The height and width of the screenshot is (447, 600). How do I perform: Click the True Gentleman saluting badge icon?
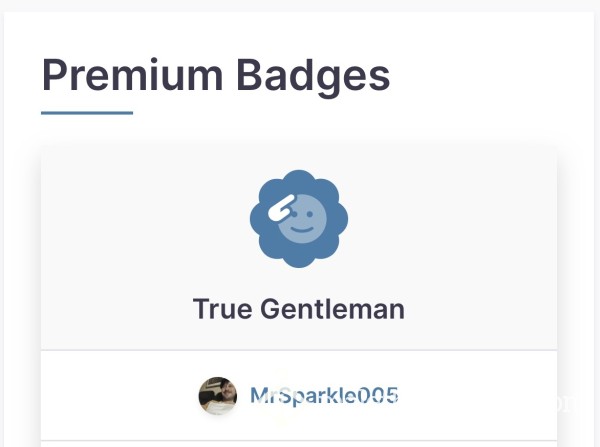click(299, 219)
